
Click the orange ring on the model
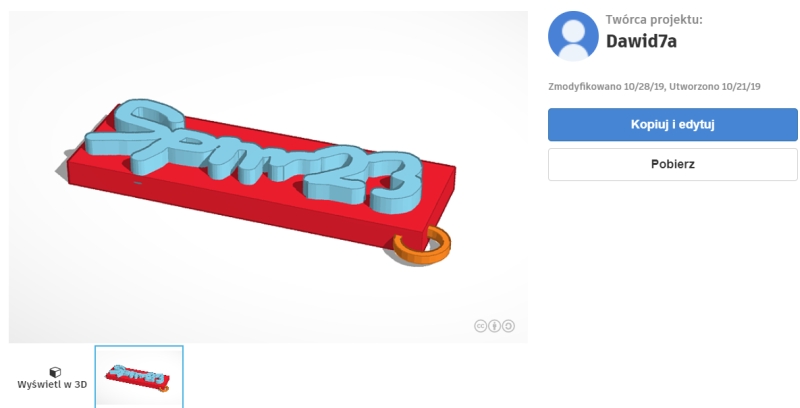point(422,246)
